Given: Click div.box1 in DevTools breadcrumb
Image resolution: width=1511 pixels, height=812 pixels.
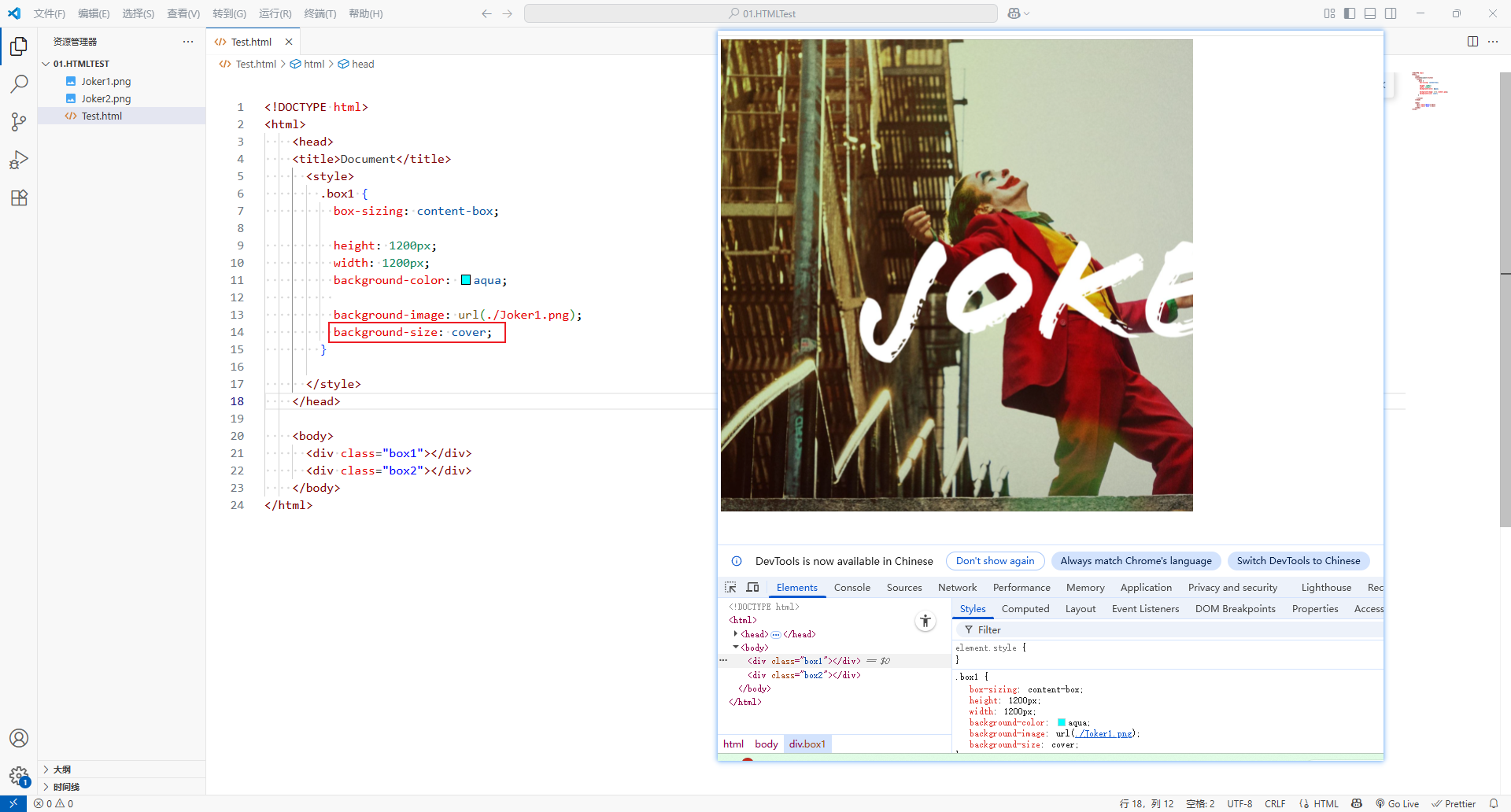Looking at the screenshot, I should coord(807,744).
